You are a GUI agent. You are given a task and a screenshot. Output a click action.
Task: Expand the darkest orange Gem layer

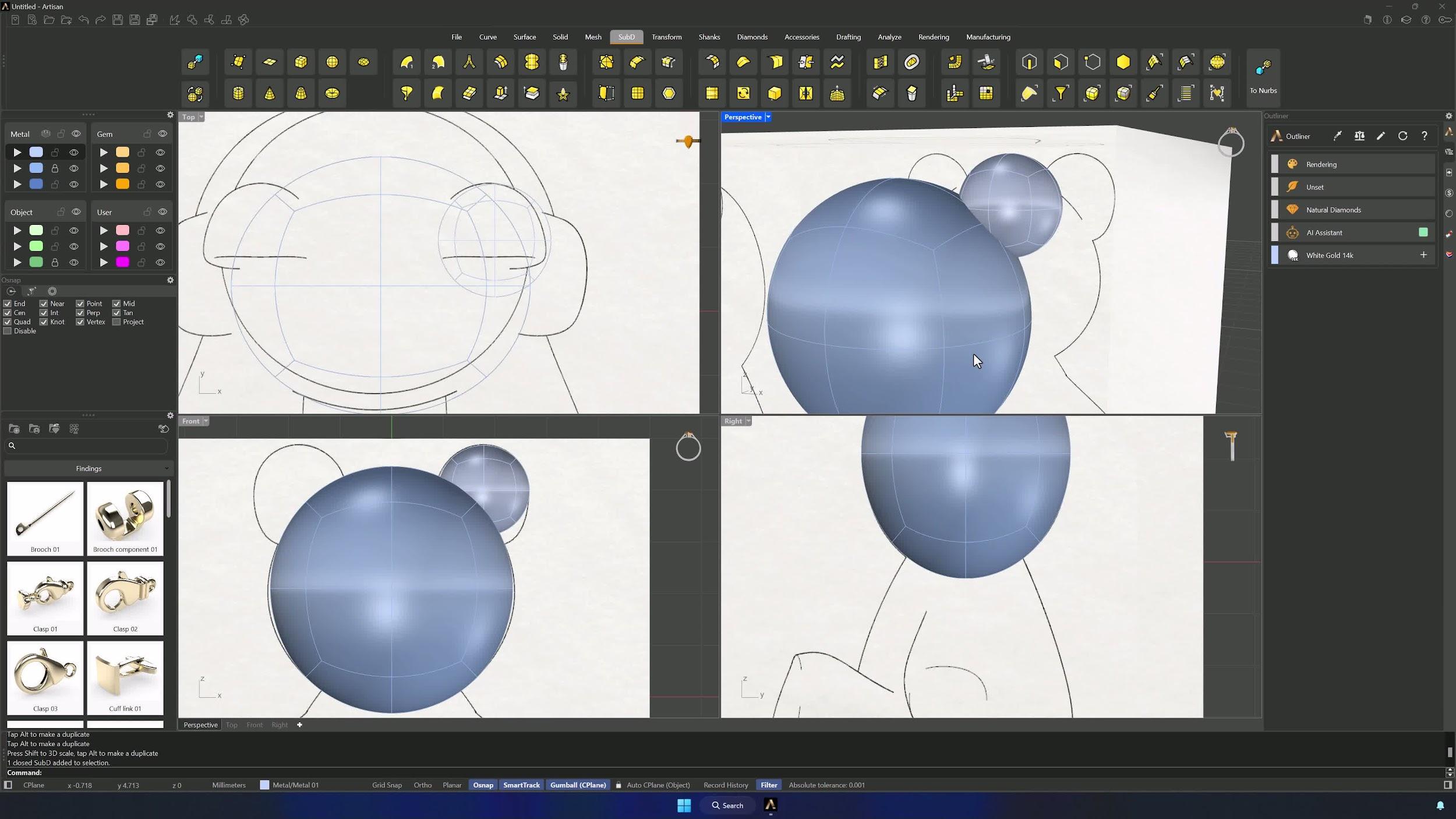tap(104, 184)
